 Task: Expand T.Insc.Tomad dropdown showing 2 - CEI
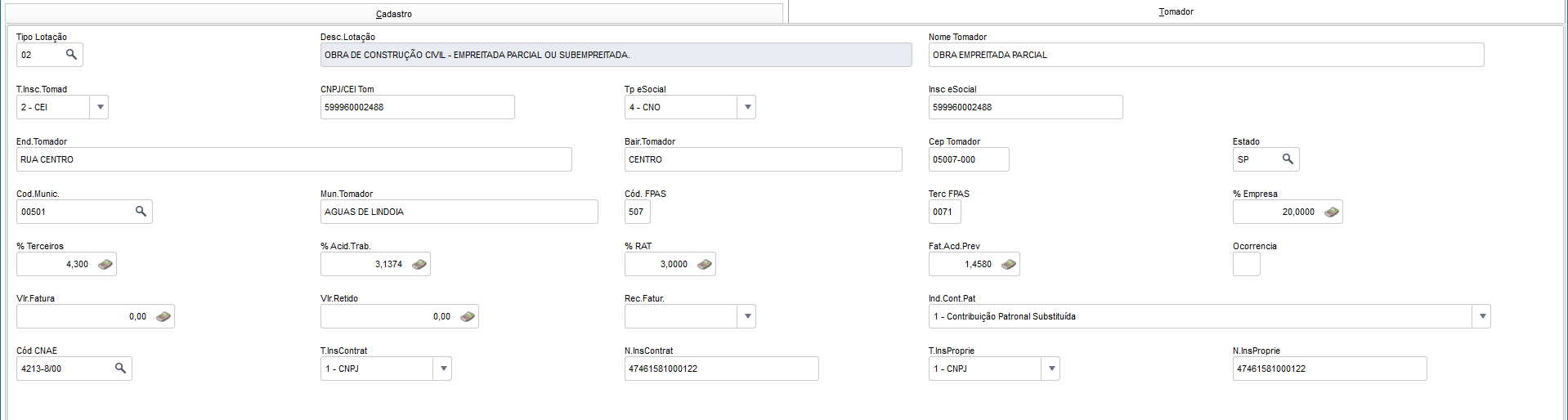coord(99,107)
